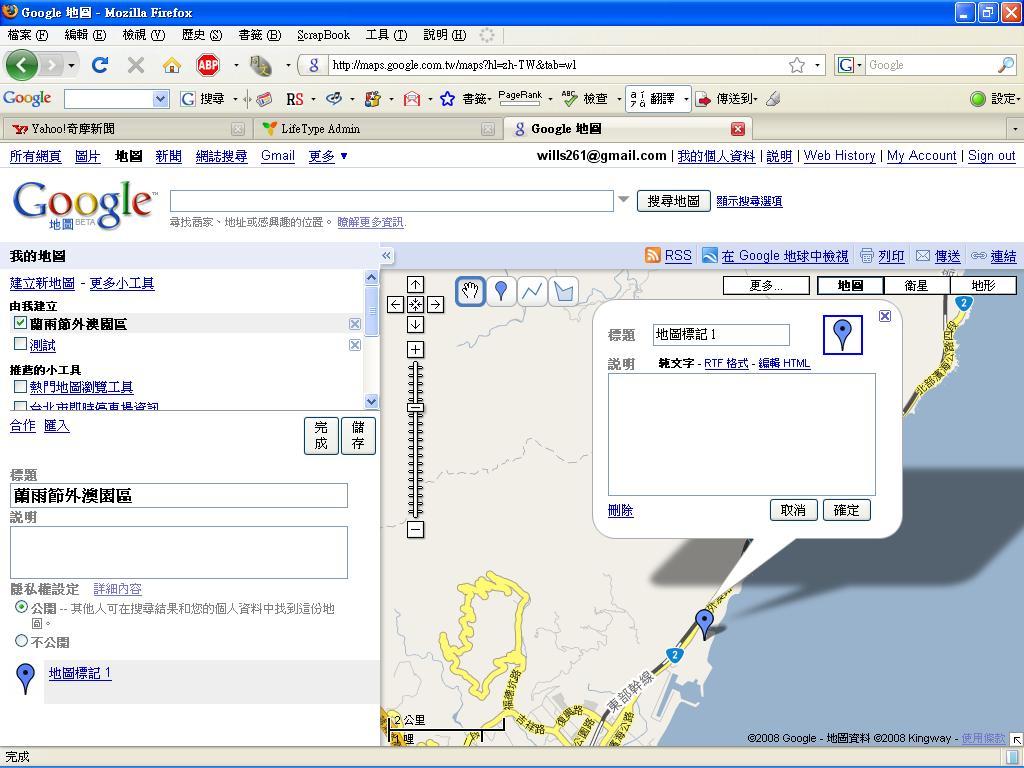
Task: Select the 公開 privacy radio button
Action: point(22,607)
